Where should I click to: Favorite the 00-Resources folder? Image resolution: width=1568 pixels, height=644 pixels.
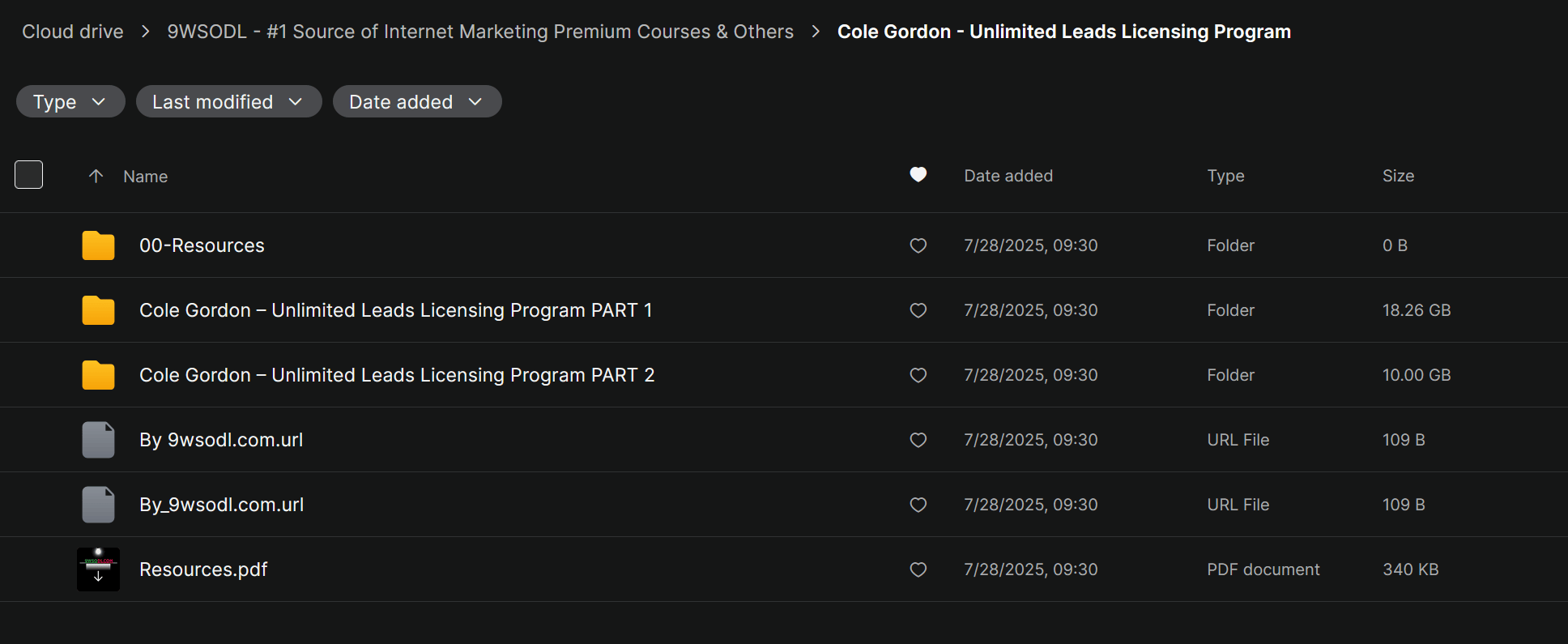click(x=918, y=245)
